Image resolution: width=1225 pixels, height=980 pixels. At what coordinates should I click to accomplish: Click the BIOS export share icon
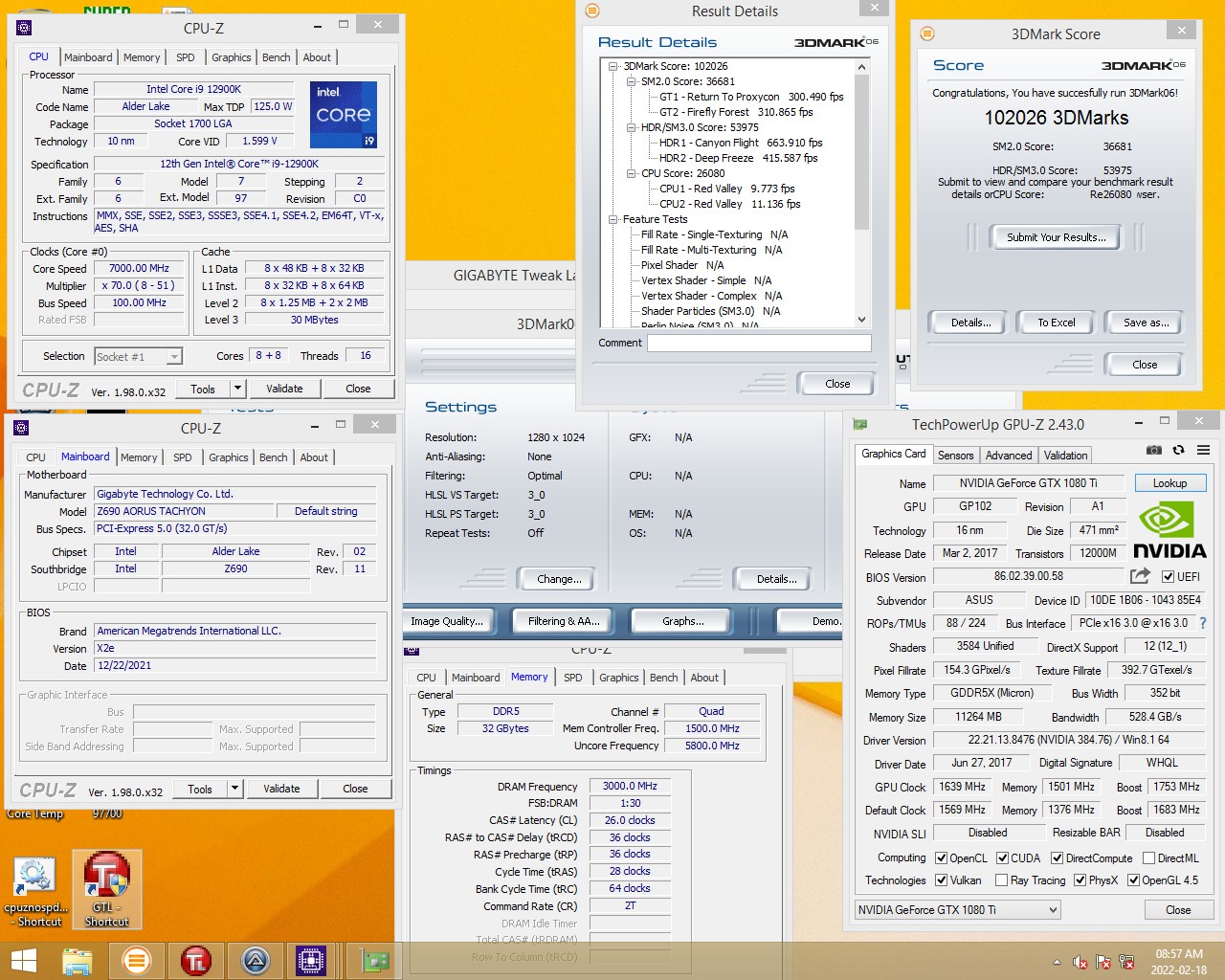1140,576
